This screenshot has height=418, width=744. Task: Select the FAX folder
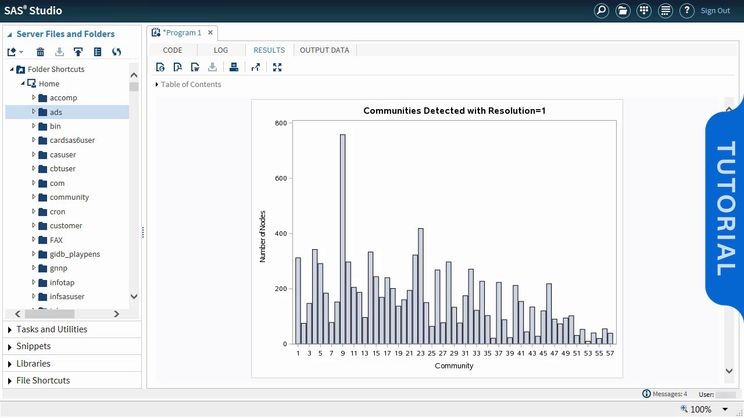click(x=56, y=240)
